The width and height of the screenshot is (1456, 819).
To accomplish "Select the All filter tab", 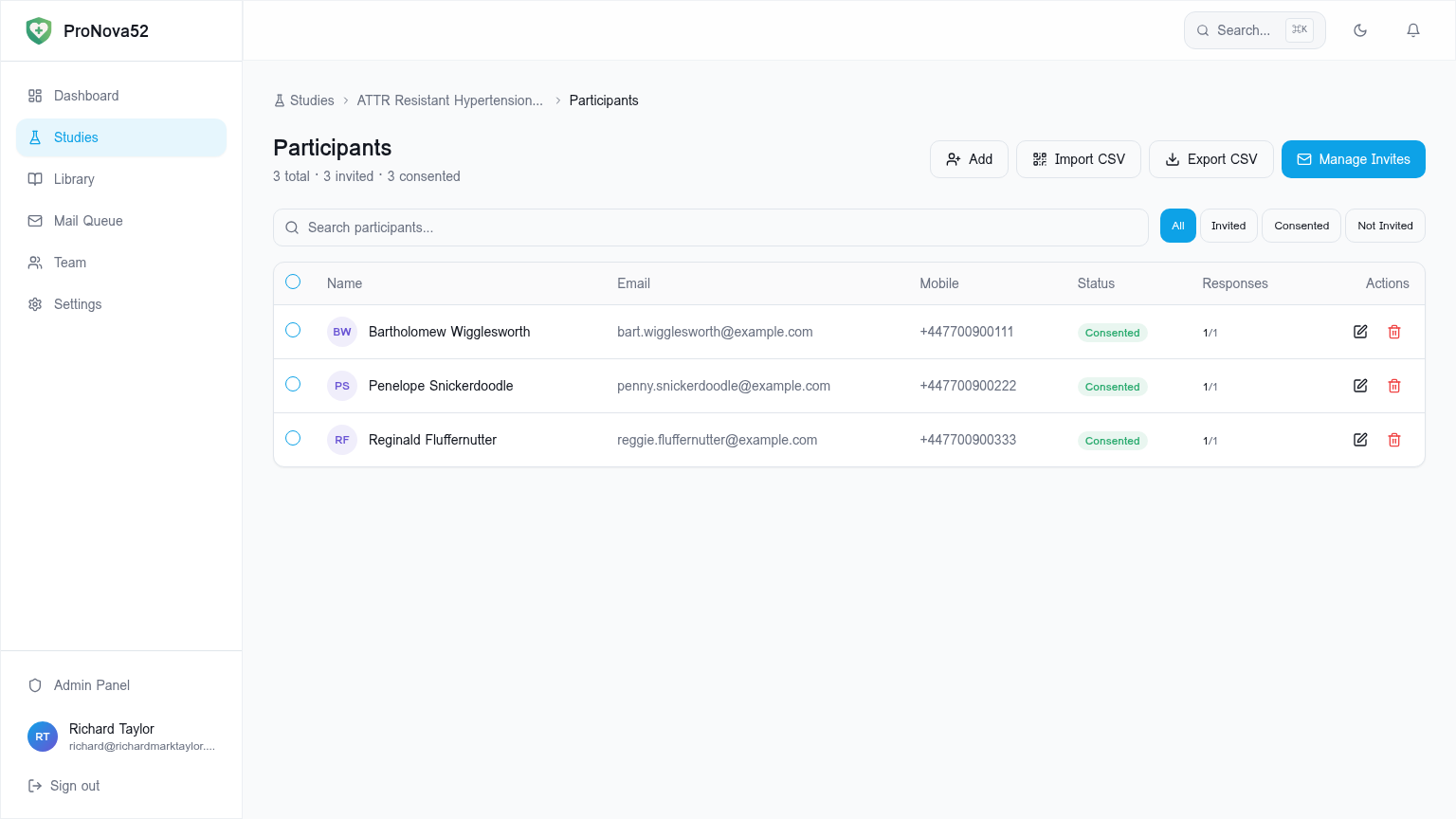I will (1178, 226).
